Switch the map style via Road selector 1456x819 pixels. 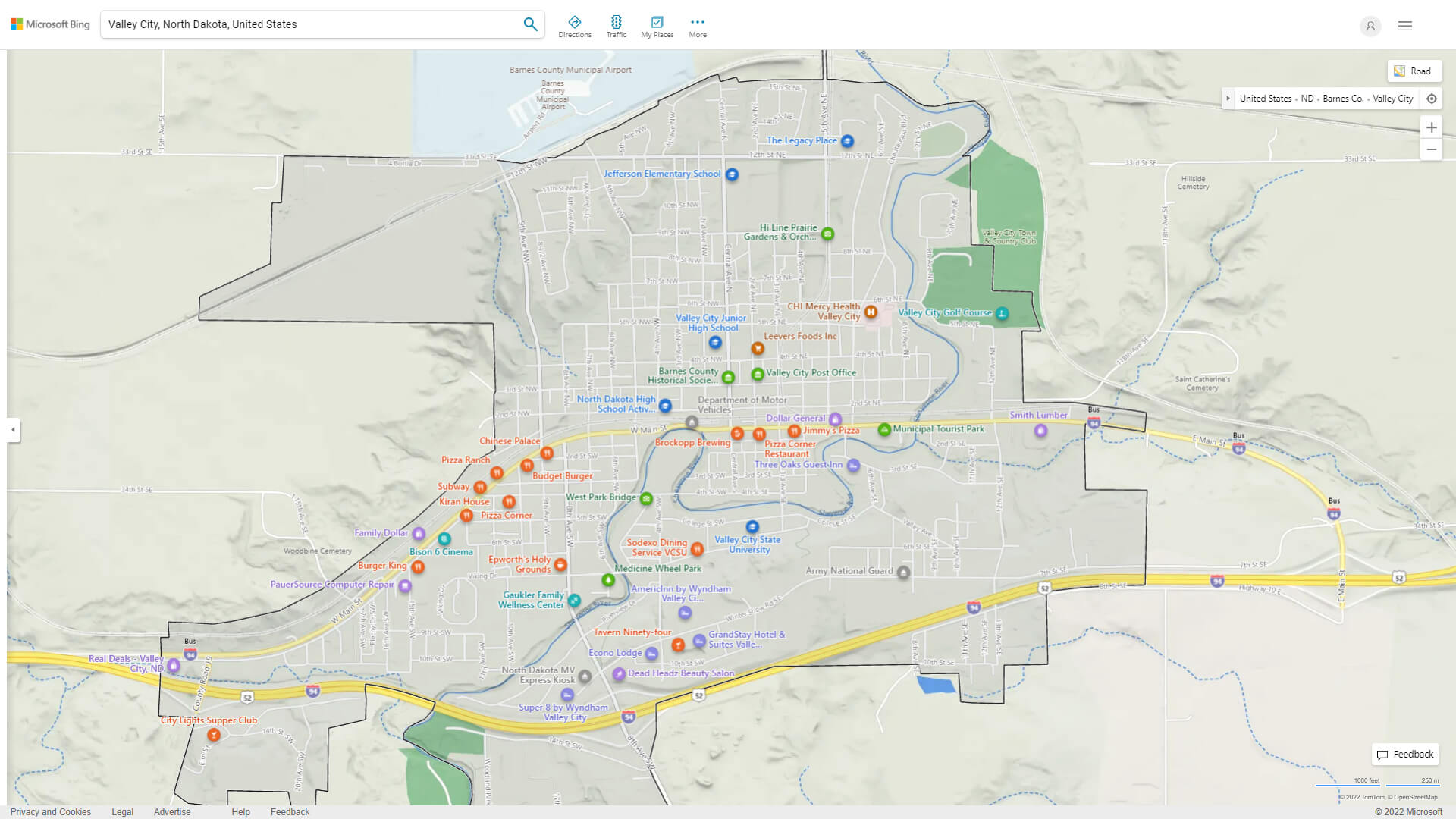(x=1414, y=71)
